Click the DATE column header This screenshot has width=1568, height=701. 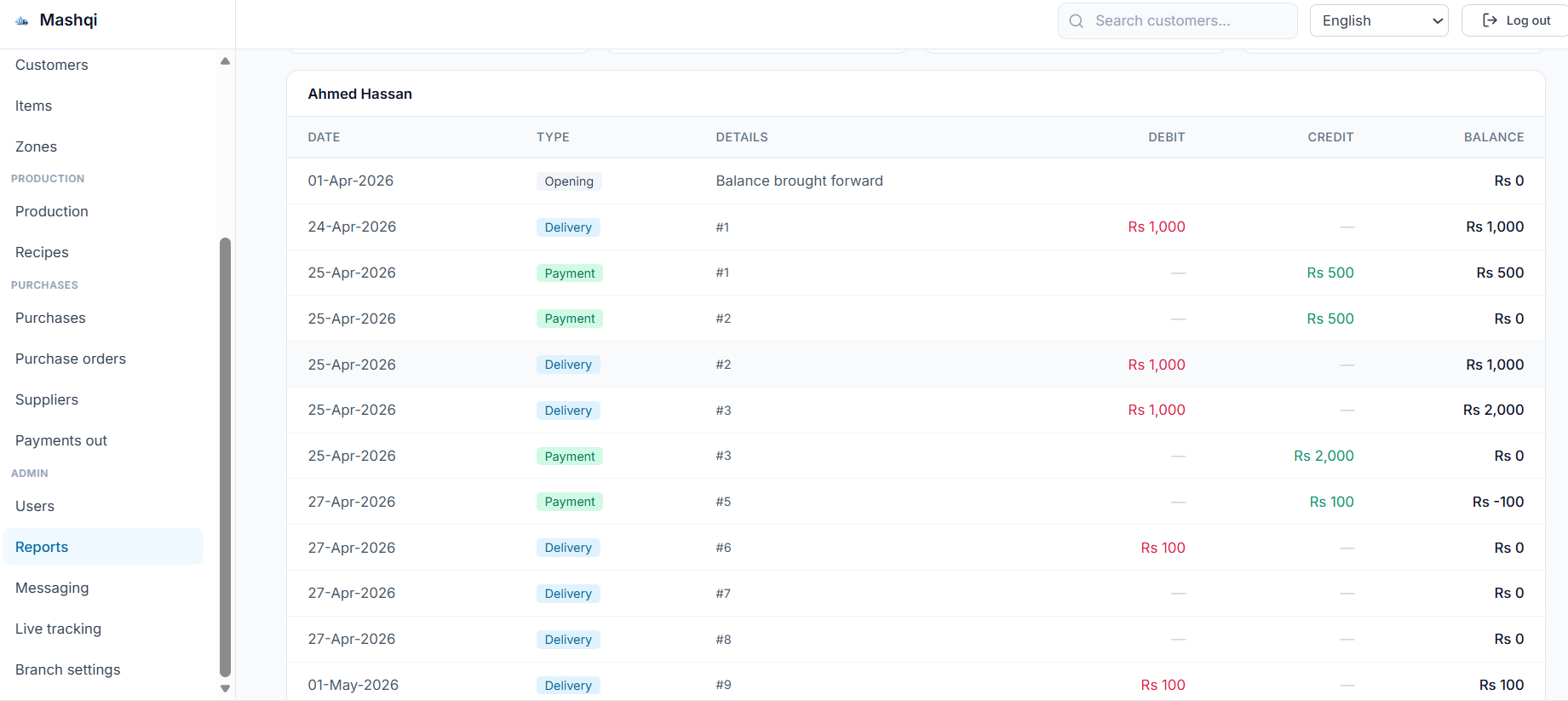point(324,137)
